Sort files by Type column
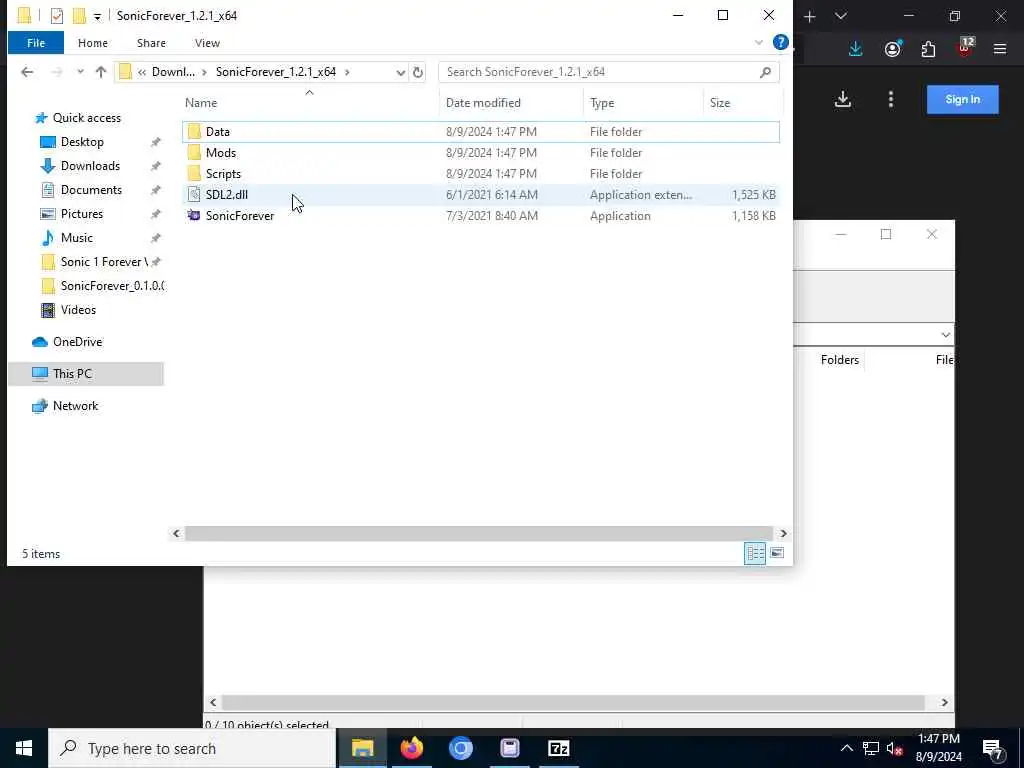1024x768 pixels. click(x=601, y=103)
